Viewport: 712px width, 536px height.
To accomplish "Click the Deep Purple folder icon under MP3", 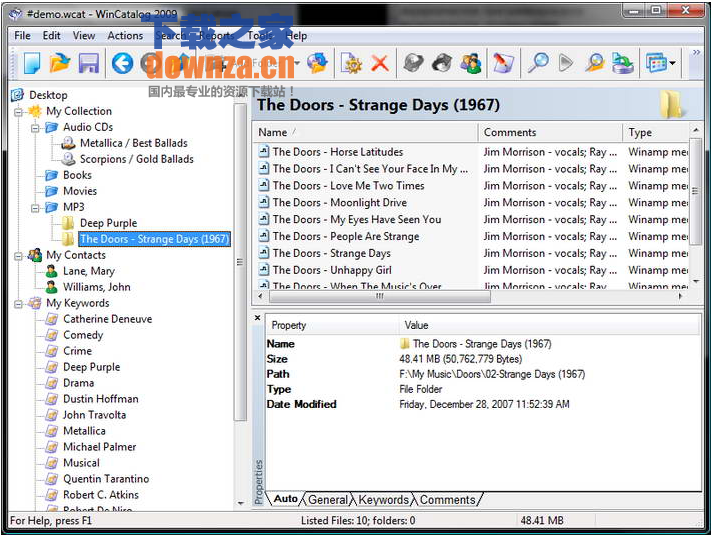I will pyautogui.click(x=68, y=223).
